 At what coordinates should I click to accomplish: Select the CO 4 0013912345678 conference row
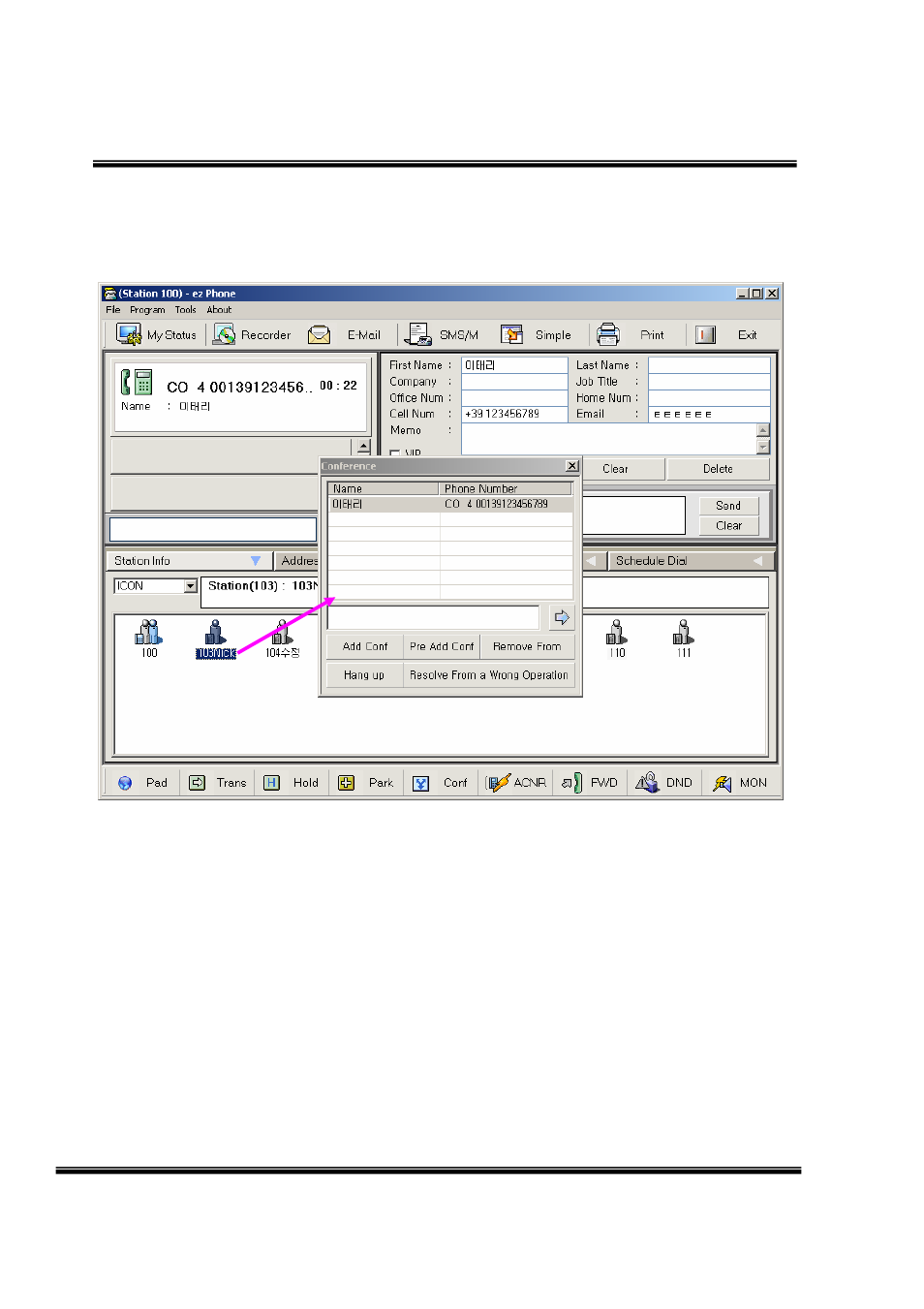(x=449, y=504)
